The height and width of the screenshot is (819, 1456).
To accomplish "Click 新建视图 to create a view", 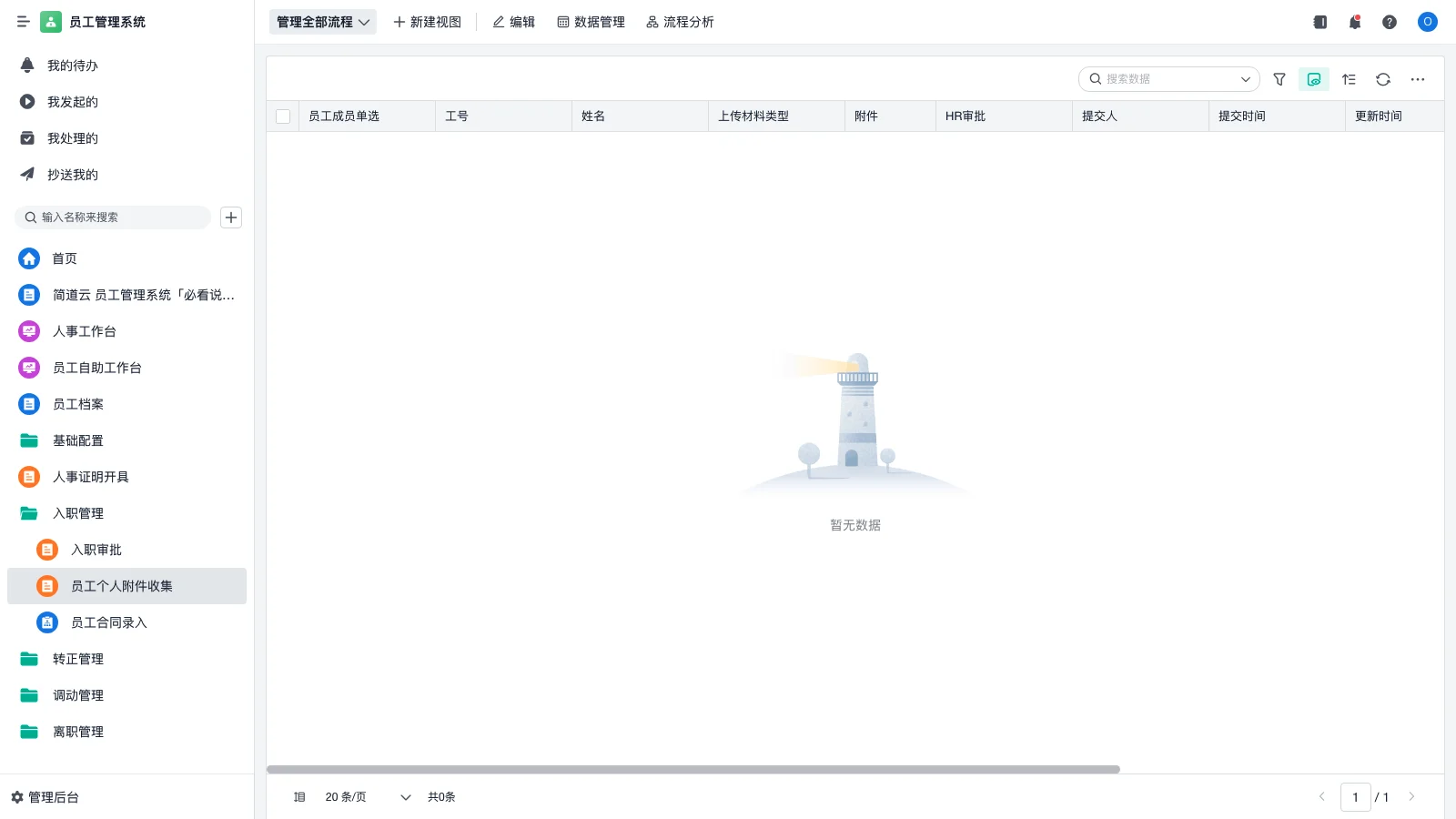I will [427, 22].
